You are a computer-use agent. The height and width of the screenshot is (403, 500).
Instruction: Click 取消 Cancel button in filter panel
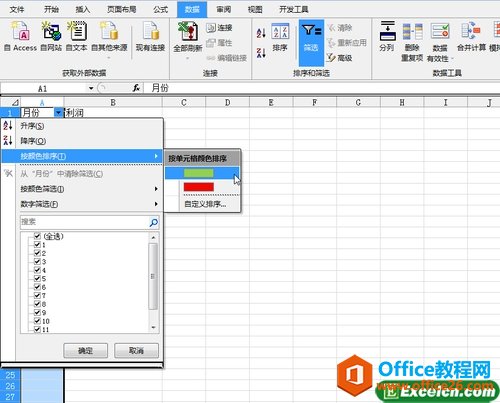(136, 351)
